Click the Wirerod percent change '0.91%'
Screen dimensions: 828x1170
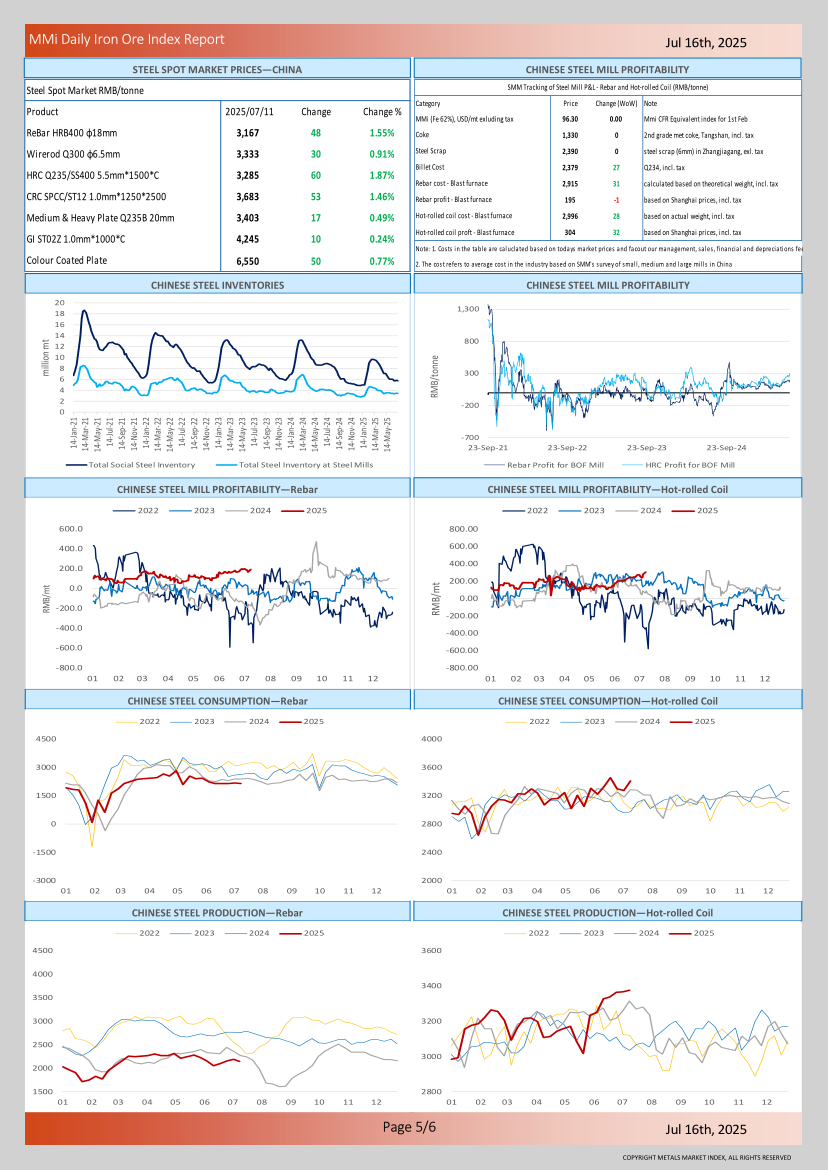click(382, 154)
